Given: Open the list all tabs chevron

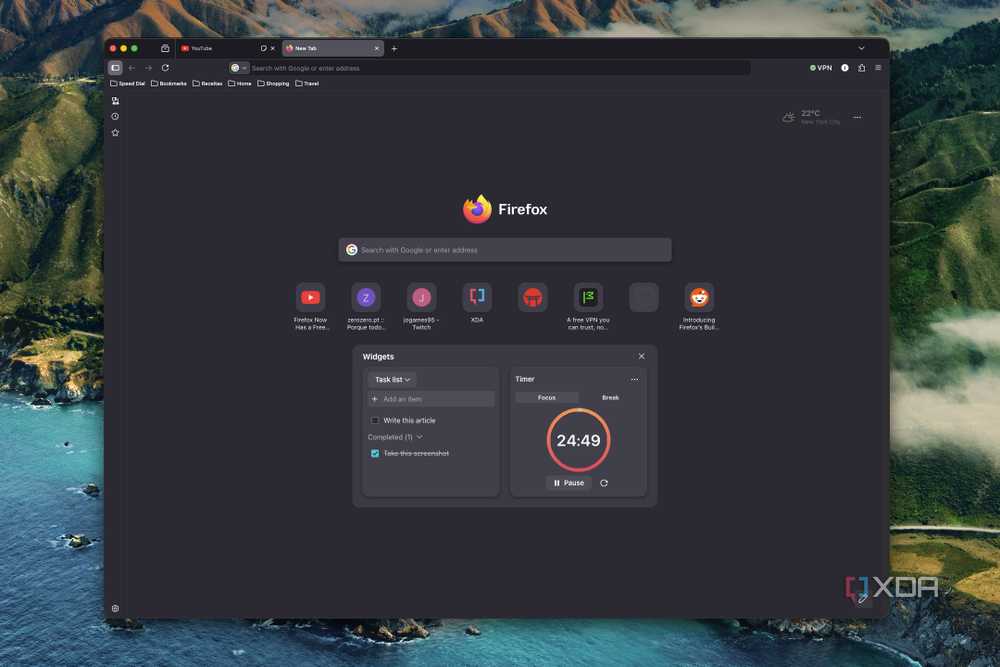Looking at the screenshot, I should (x=861, y=48).
